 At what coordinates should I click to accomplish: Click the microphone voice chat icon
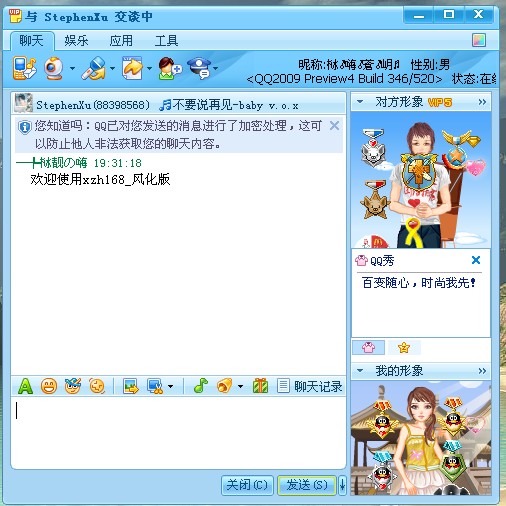(94, 68)
